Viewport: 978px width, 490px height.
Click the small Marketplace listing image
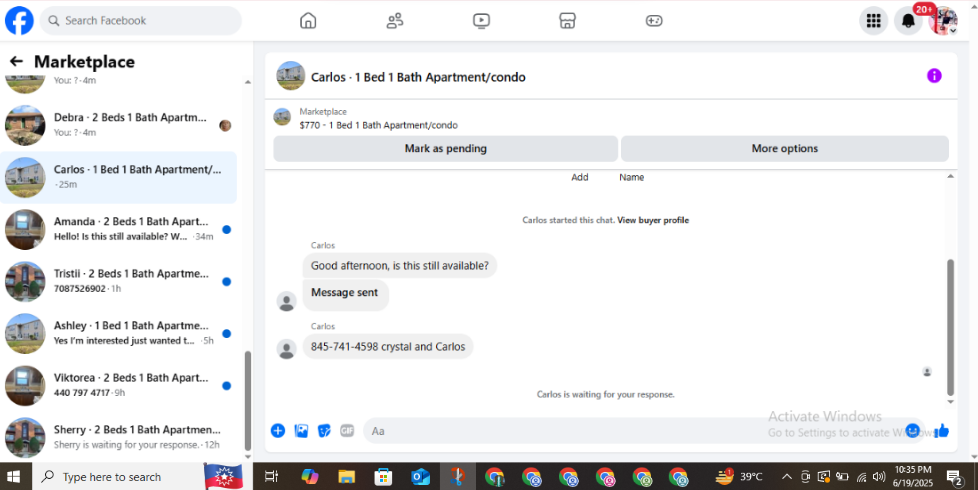click(283, 117)
